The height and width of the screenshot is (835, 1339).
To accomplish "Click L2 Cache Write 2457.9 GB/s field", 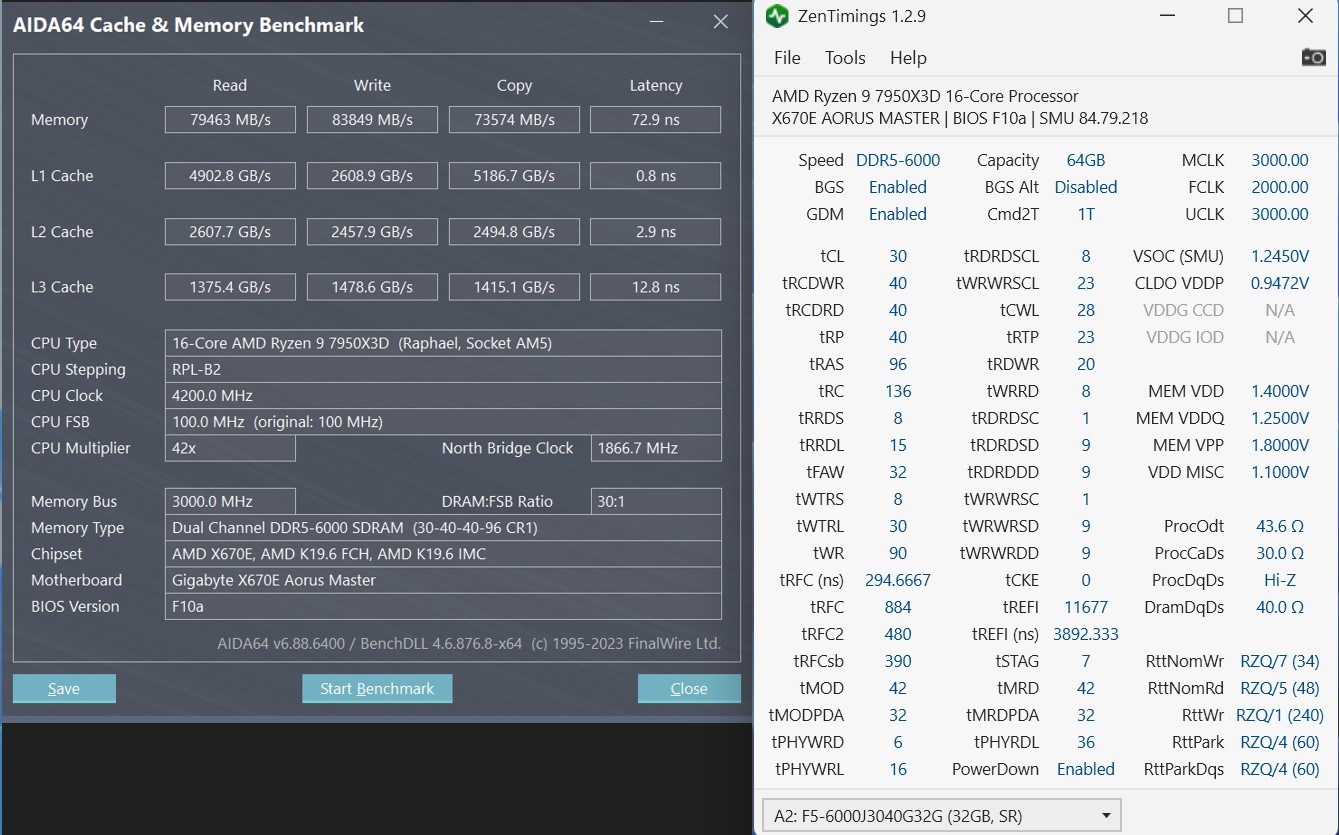I will point(372,232).
